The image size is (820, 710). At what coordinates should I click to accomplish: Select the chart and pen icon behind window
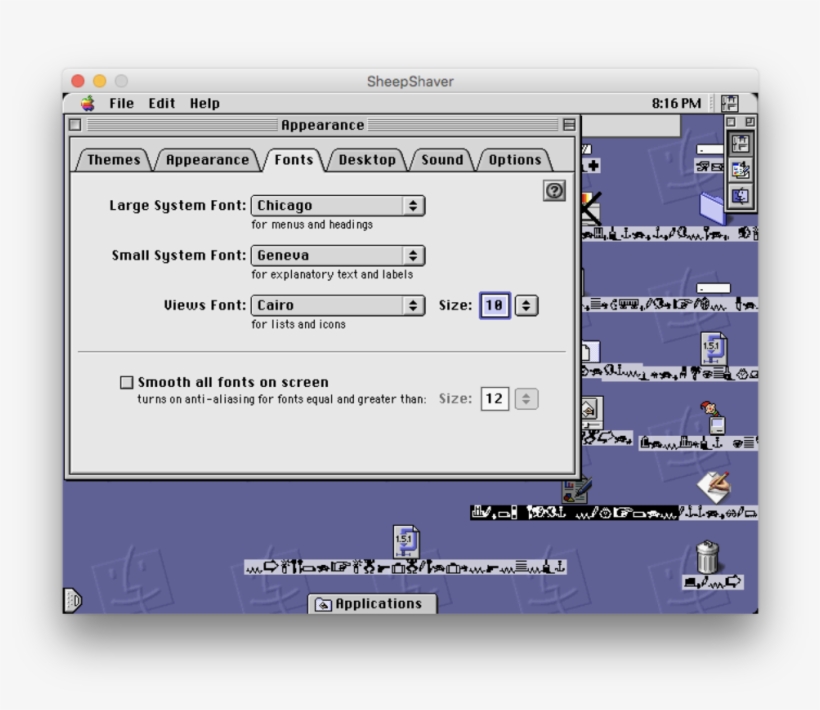click(577, 490)
